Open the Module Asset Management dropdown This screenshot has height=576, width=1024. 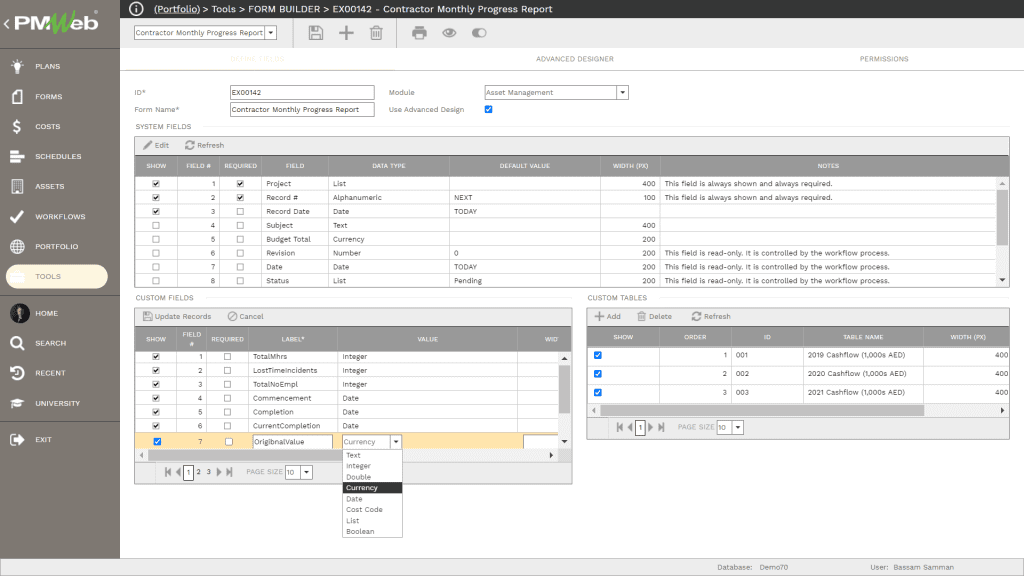622,92
